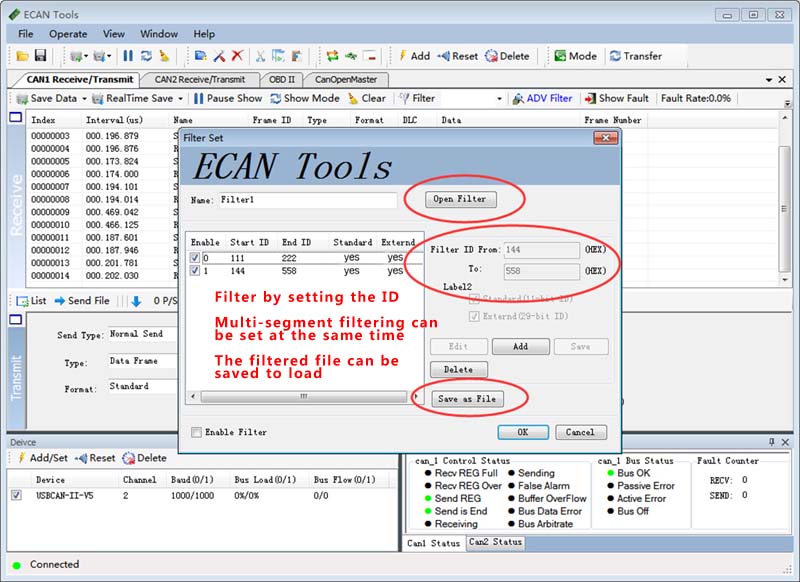The width and height of the screenshot is (800, 582).
Task: Click the Show Fault icon
Action: pos(591,99)
